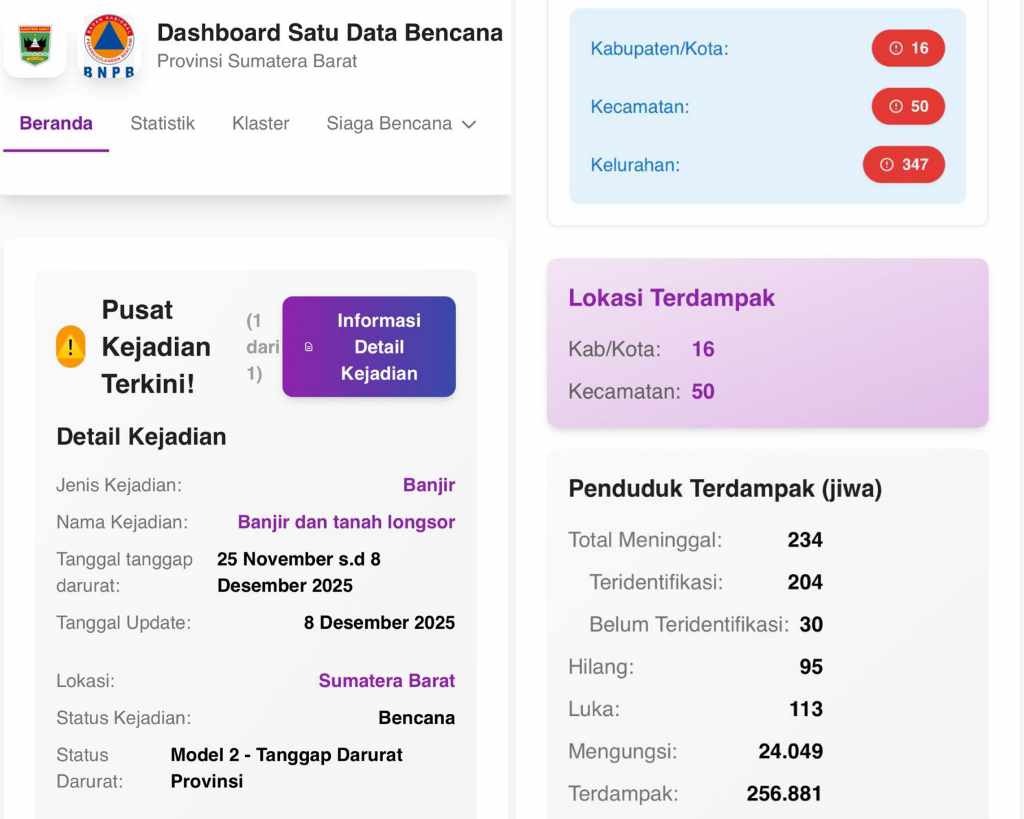
Task: Expand the Siaga Bencana chevron arrow
Action: click(x=468, y=124)
